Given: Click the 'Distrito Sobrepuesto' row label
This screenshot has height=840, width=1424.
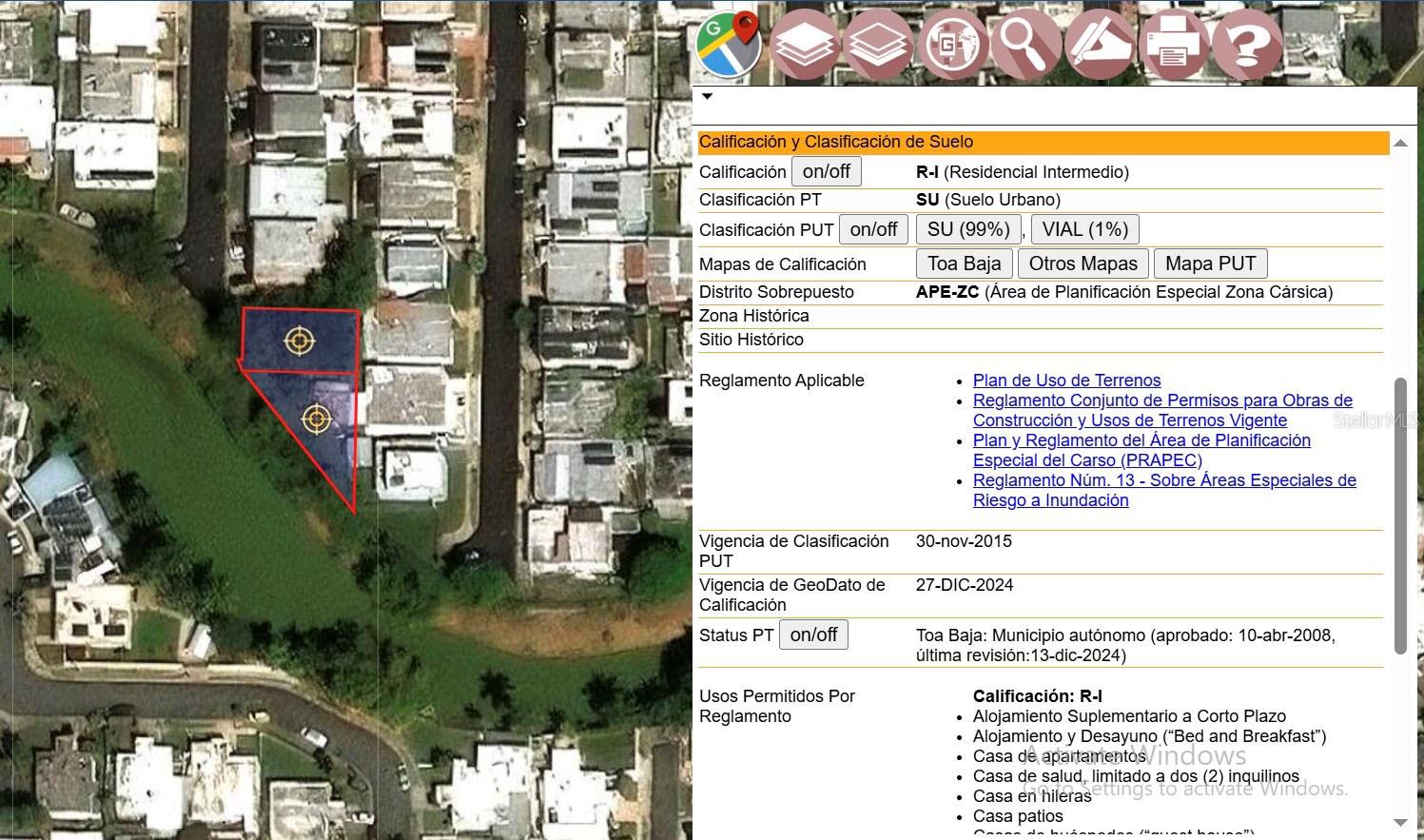Looking at the screenshot, I should (x=776, y=292).
